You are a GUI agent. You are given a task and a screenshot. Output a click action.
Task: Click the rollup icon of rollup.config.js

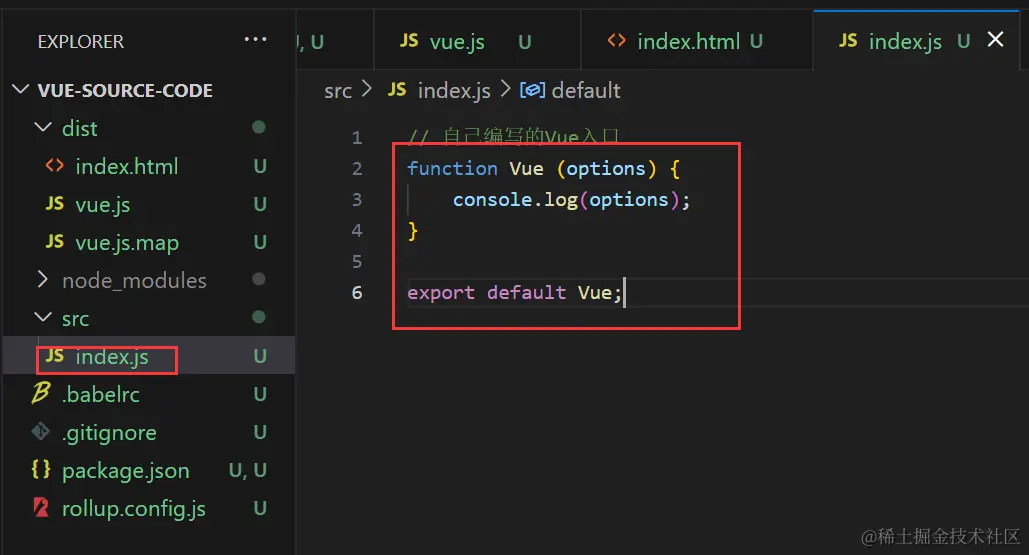pos(41,508)
